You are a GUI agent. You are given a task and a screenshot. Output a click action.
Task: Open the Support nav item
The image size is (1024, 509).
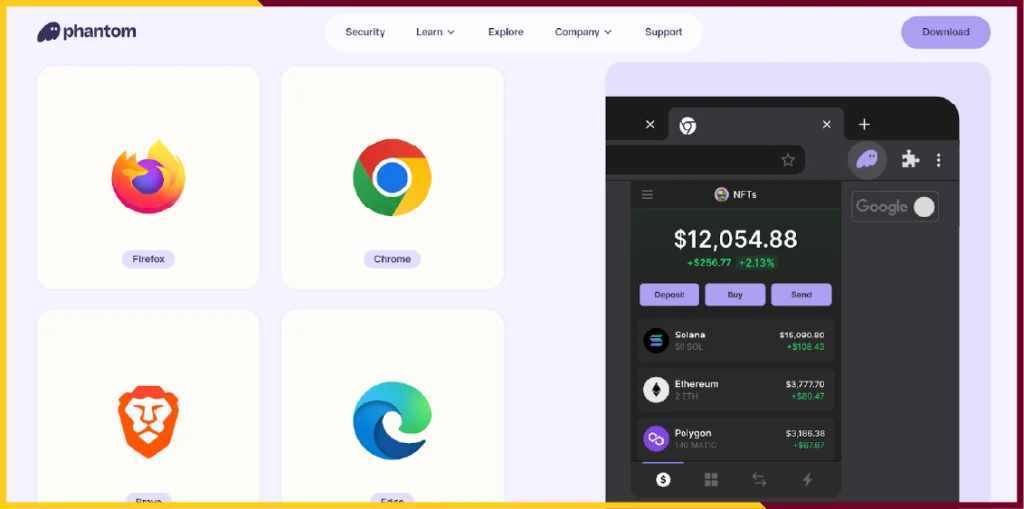[x=664, y=32]
